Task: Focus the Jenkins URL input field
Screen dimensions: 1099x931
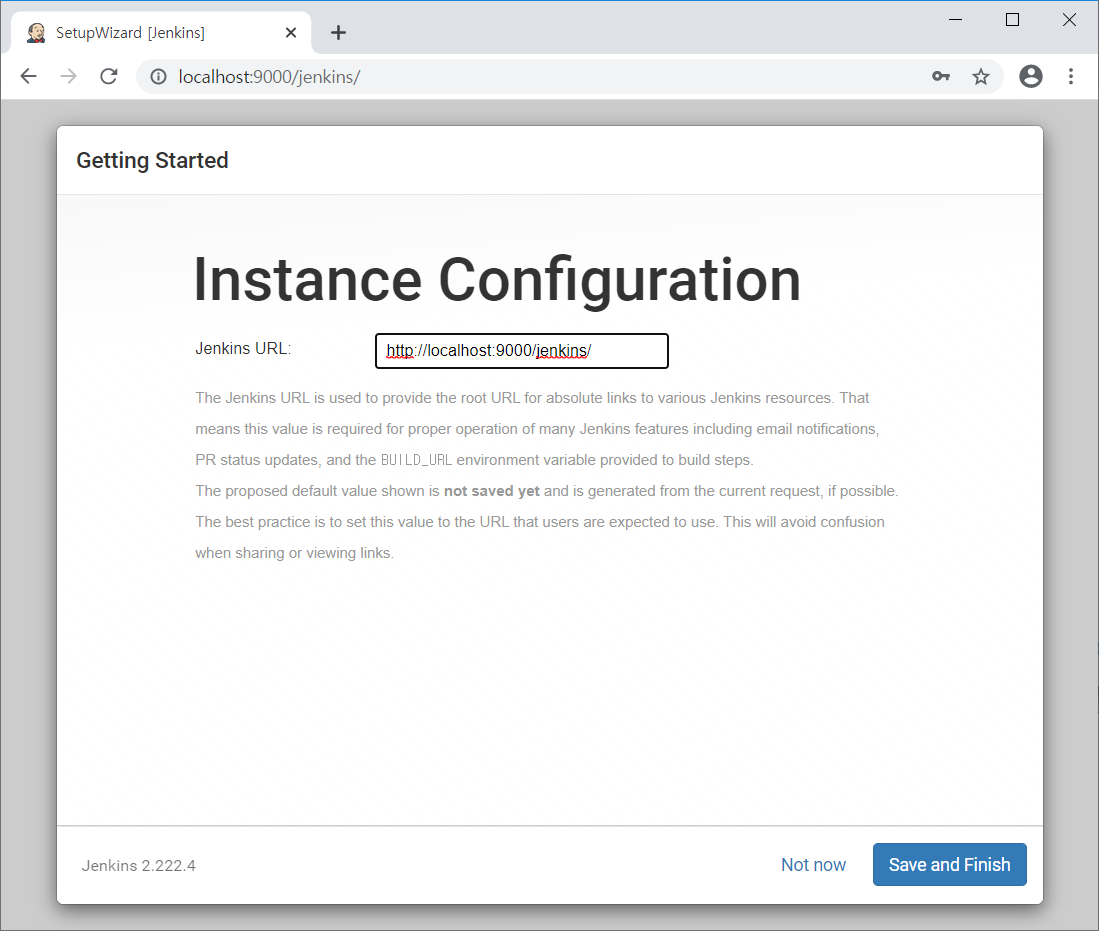Action: 521,351
